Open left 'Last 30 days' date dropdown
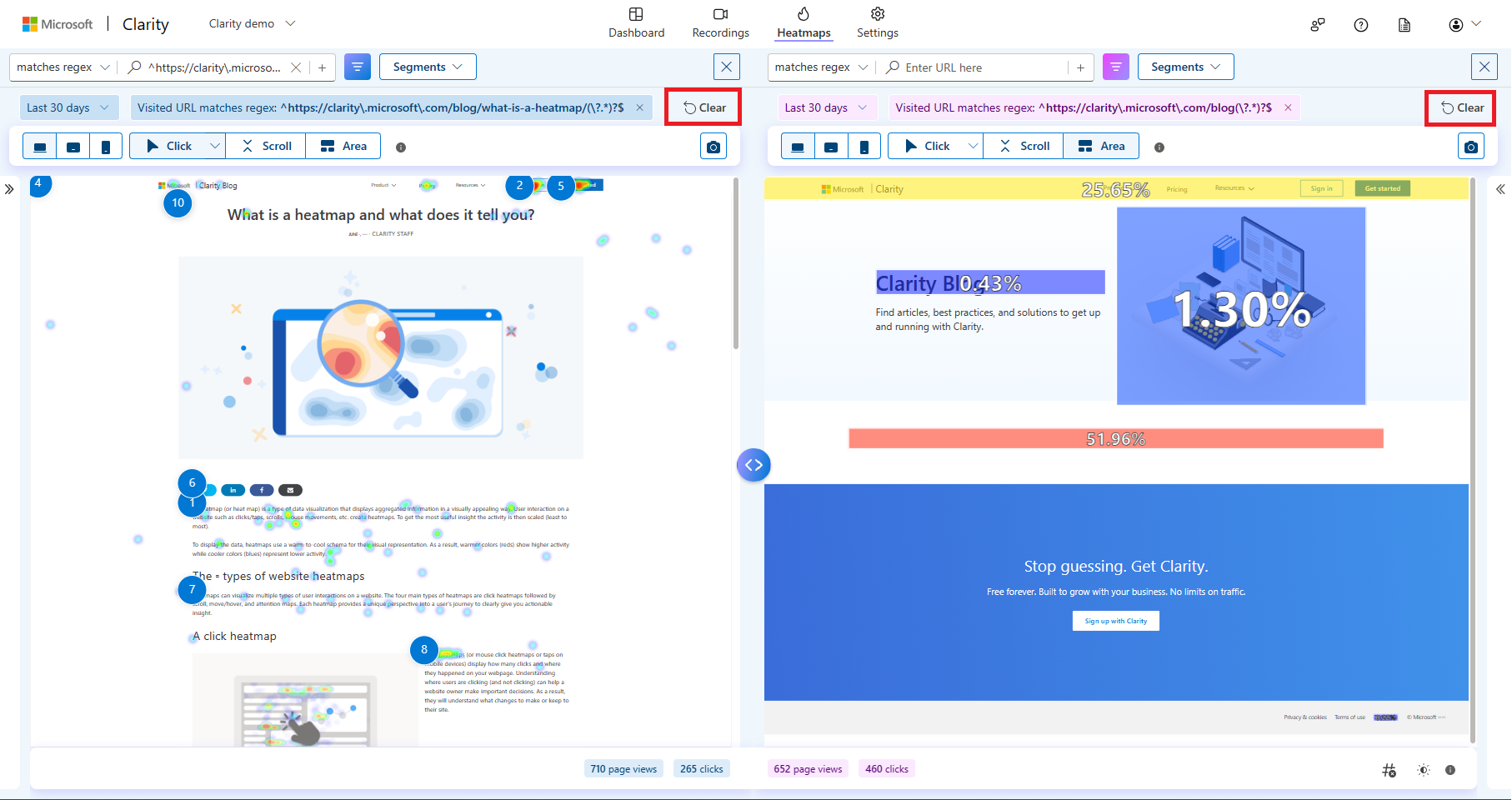The height and width of the screenshot is (800, 1512). click(x=68, y=107)
